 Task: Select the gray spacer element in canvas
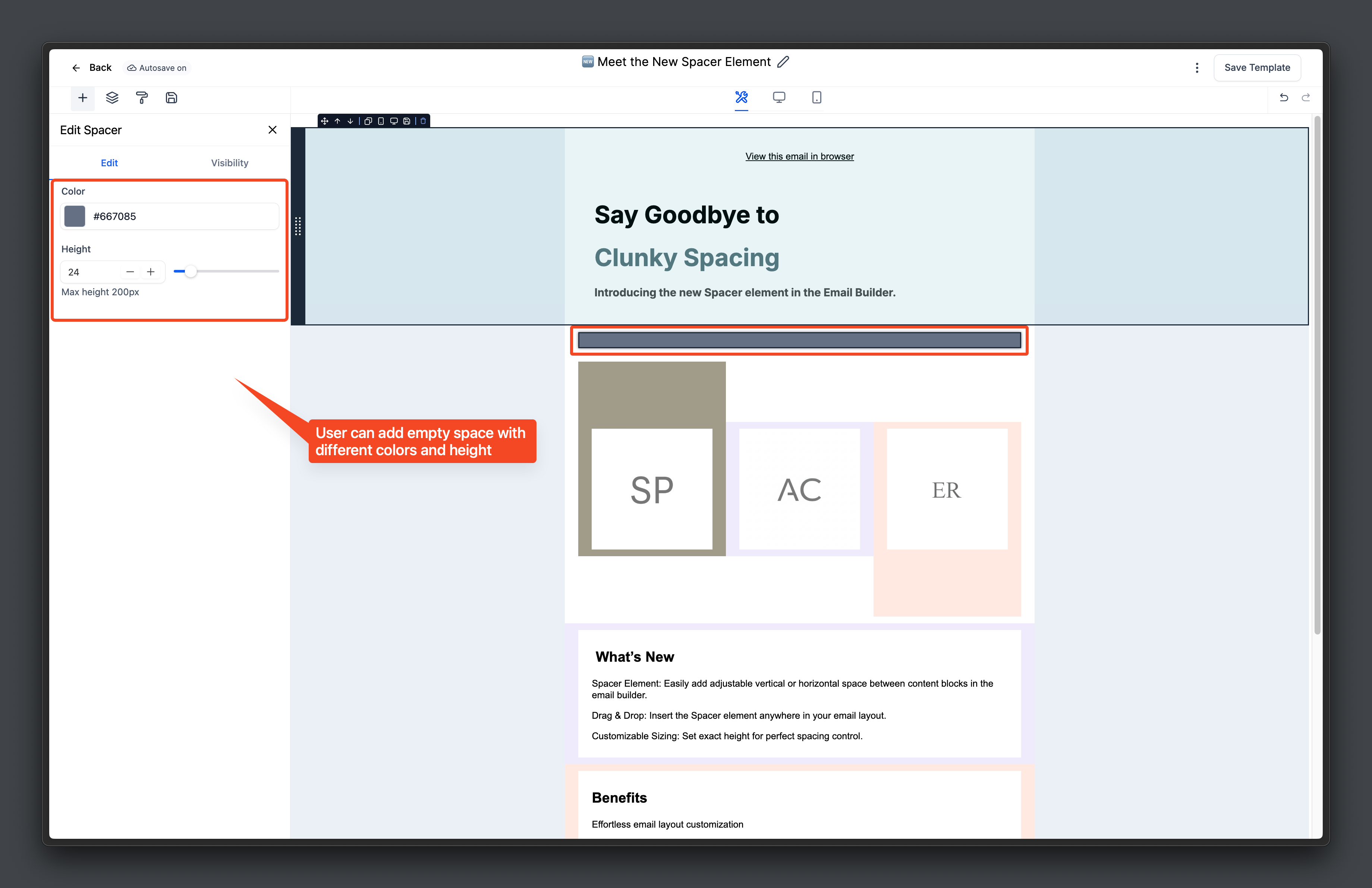(799, 340)
